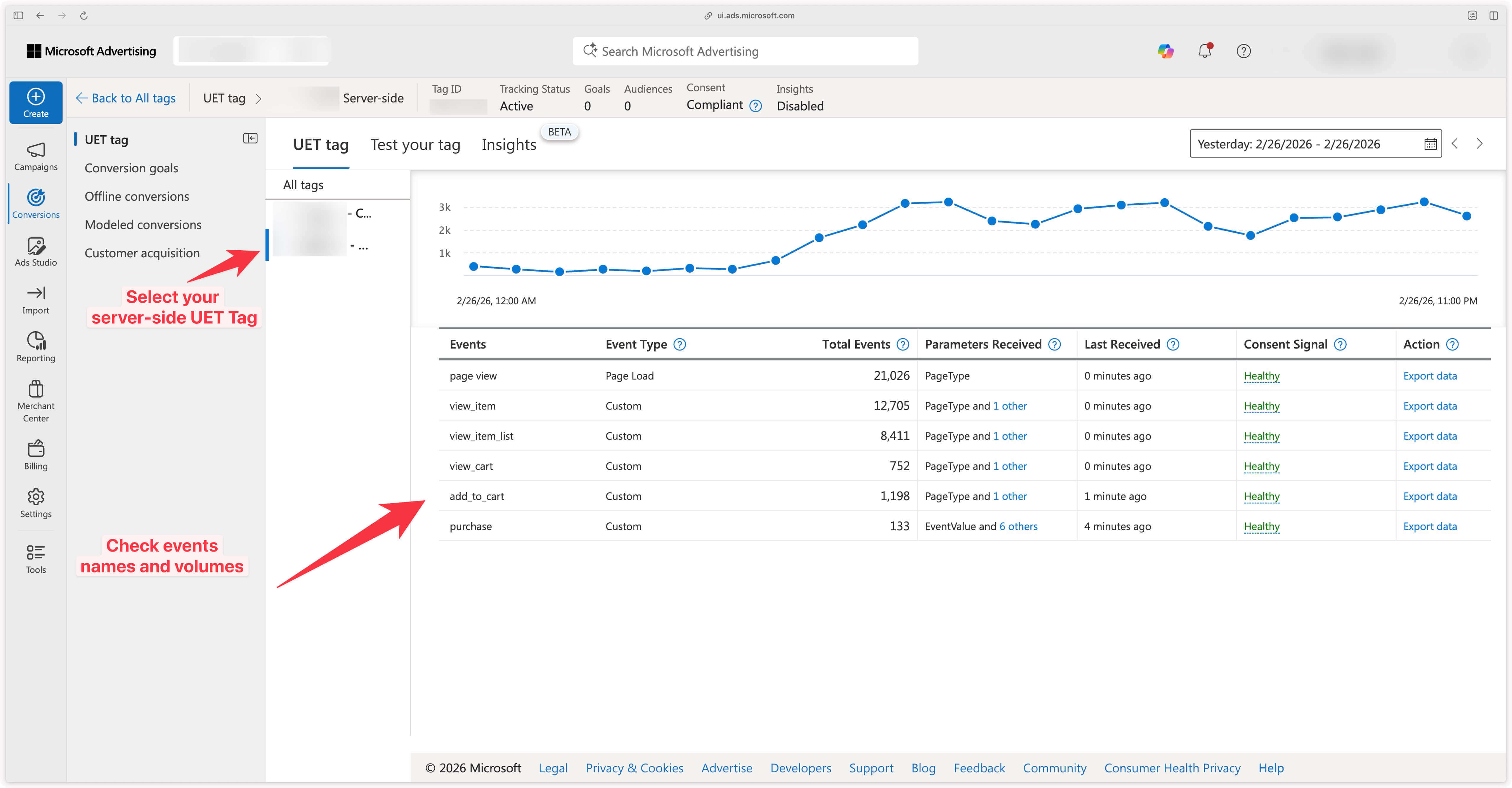Select the Import icon in sidebar
1512x788 pixels.
point(35,300)
